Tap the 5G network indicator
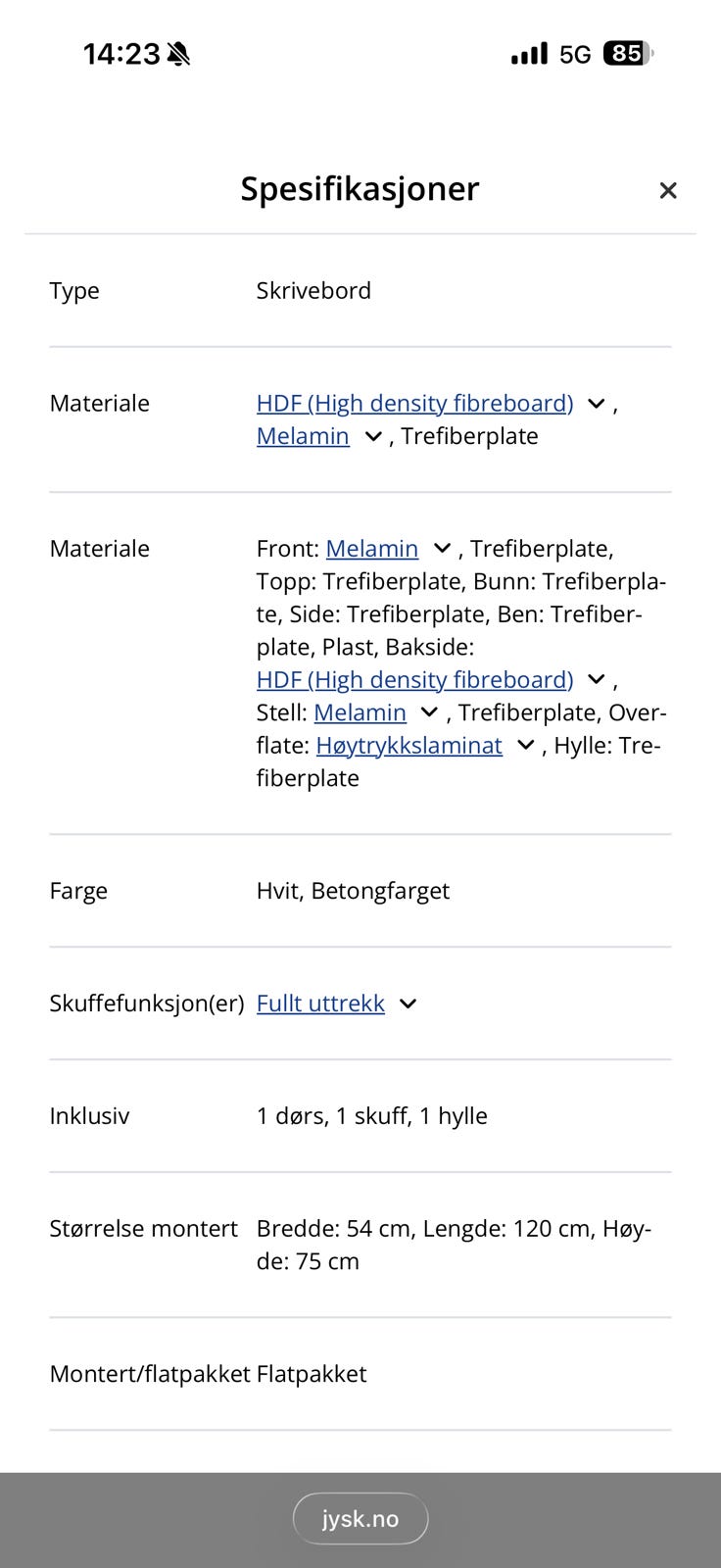 click(573, 55)
